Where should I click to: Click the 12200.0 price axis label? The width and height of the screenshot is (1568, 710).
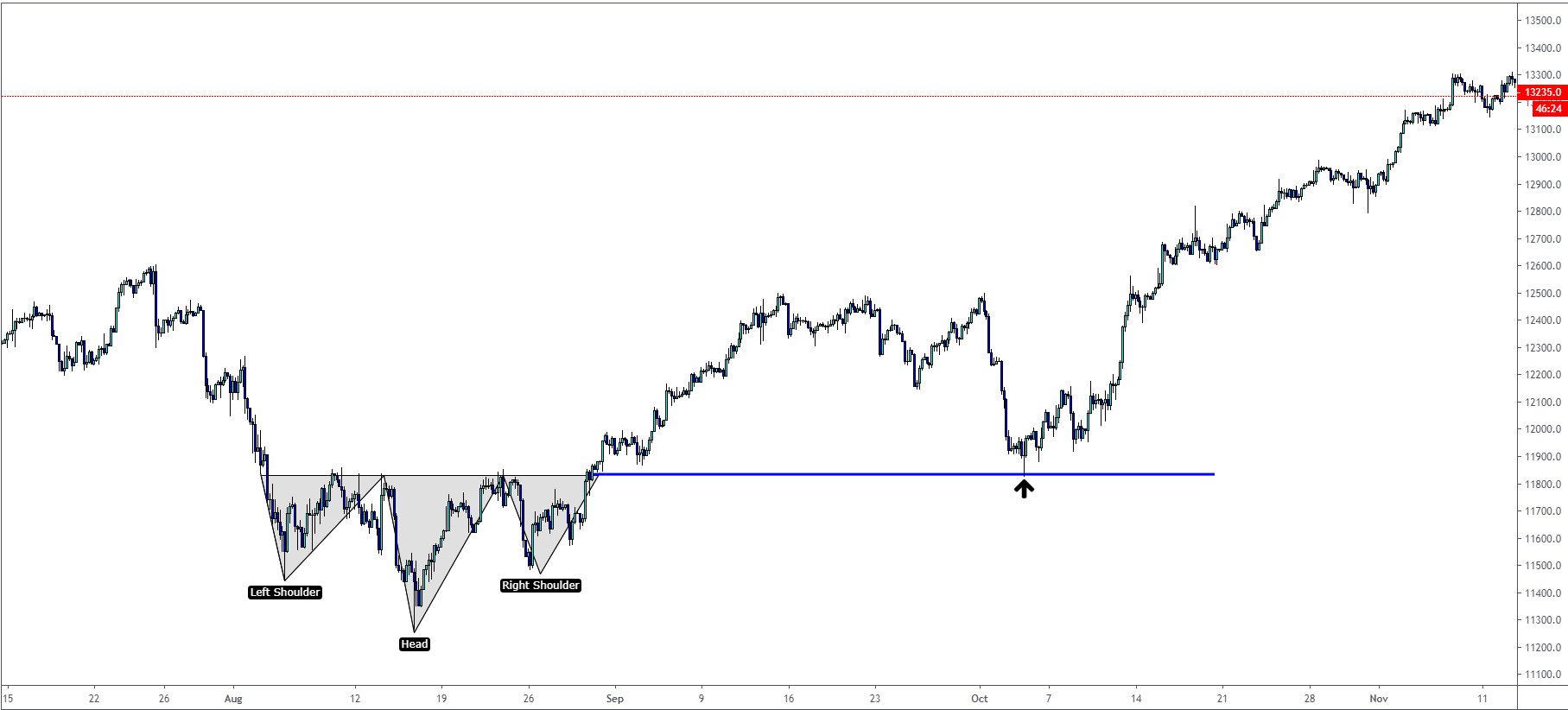(1543, 375)
